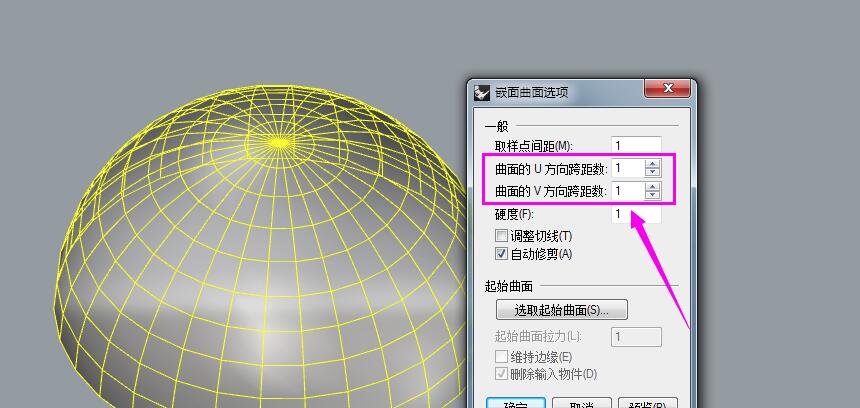The width and height of the screenshot is (860, 408).
Task: Toggle the 删除输入物件 checkbox
Action: tap(501, 375)
